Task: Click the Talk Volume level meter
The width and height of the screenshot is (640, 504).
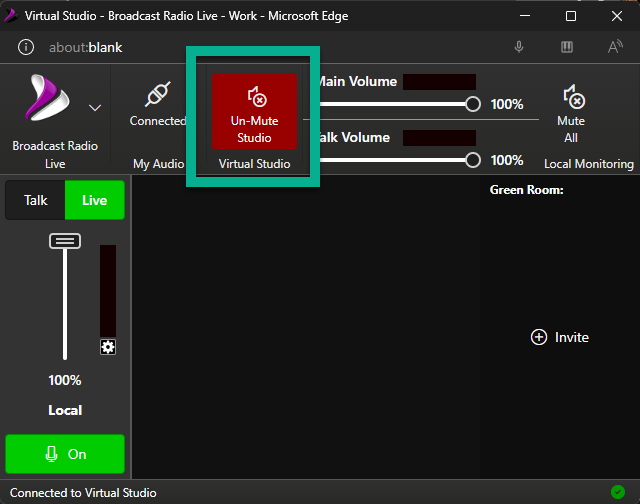Action: click(439, 138)
